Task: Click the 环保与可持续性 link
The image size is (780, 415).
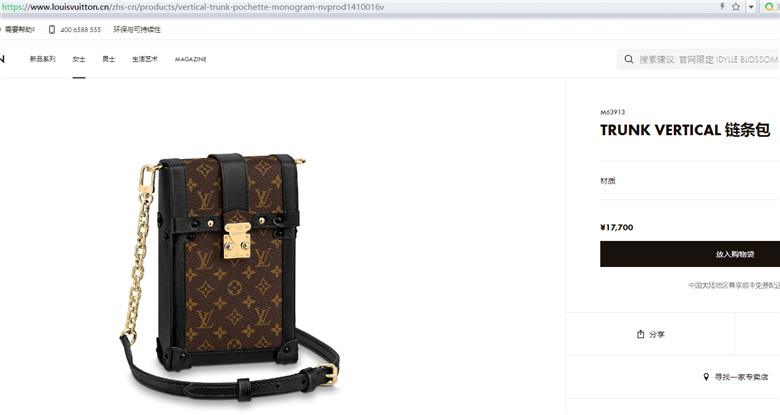Action: (137, 29)
